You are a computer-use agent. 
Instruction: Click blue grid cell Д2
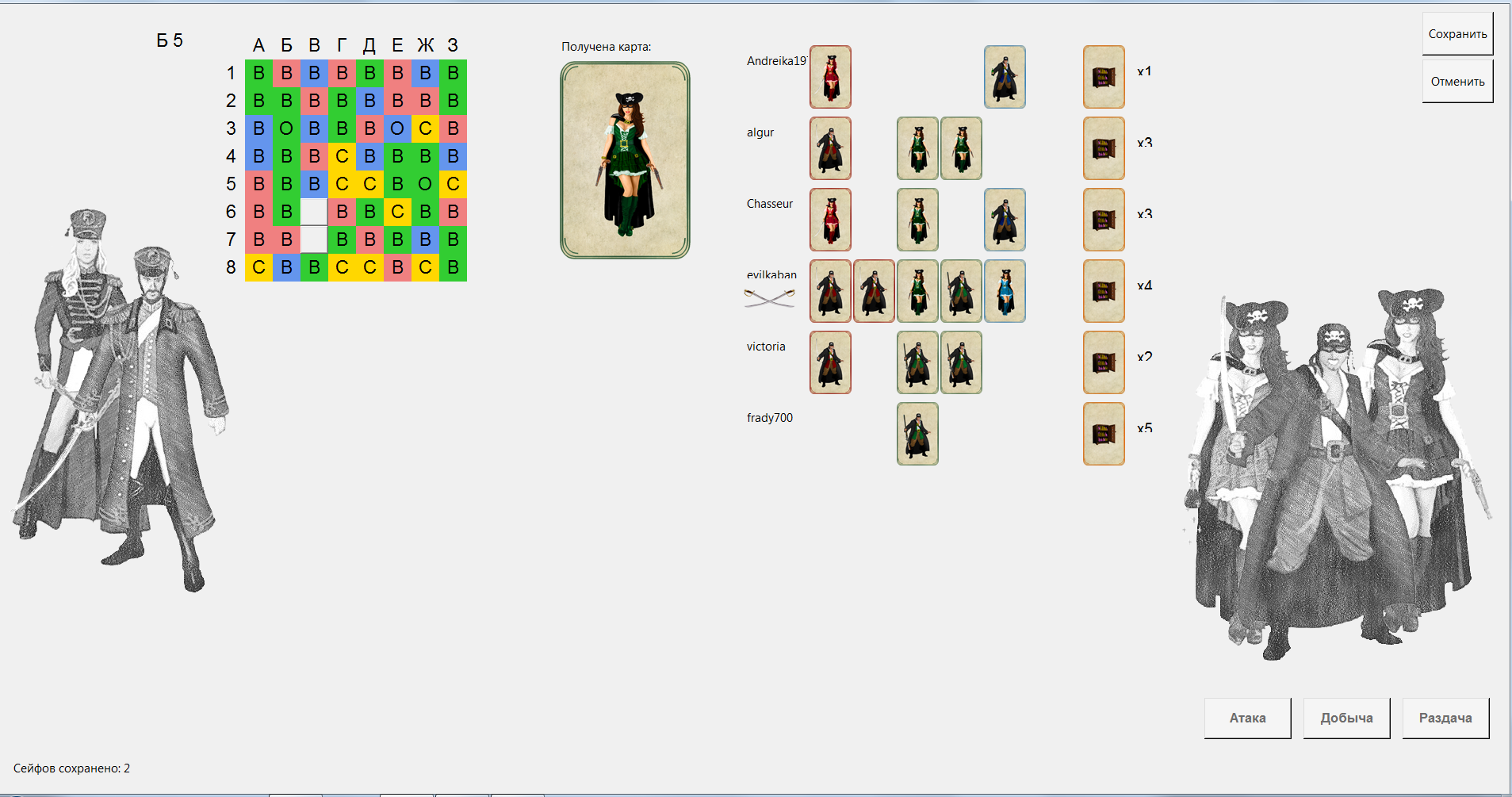tap(369, 101)
